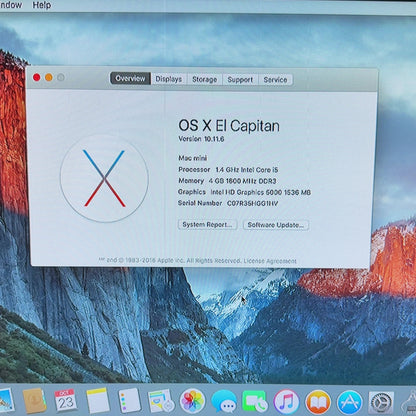Launch iBooks from the Dock
The width and height of the screenshot is (416, 416).
(318, 402)
